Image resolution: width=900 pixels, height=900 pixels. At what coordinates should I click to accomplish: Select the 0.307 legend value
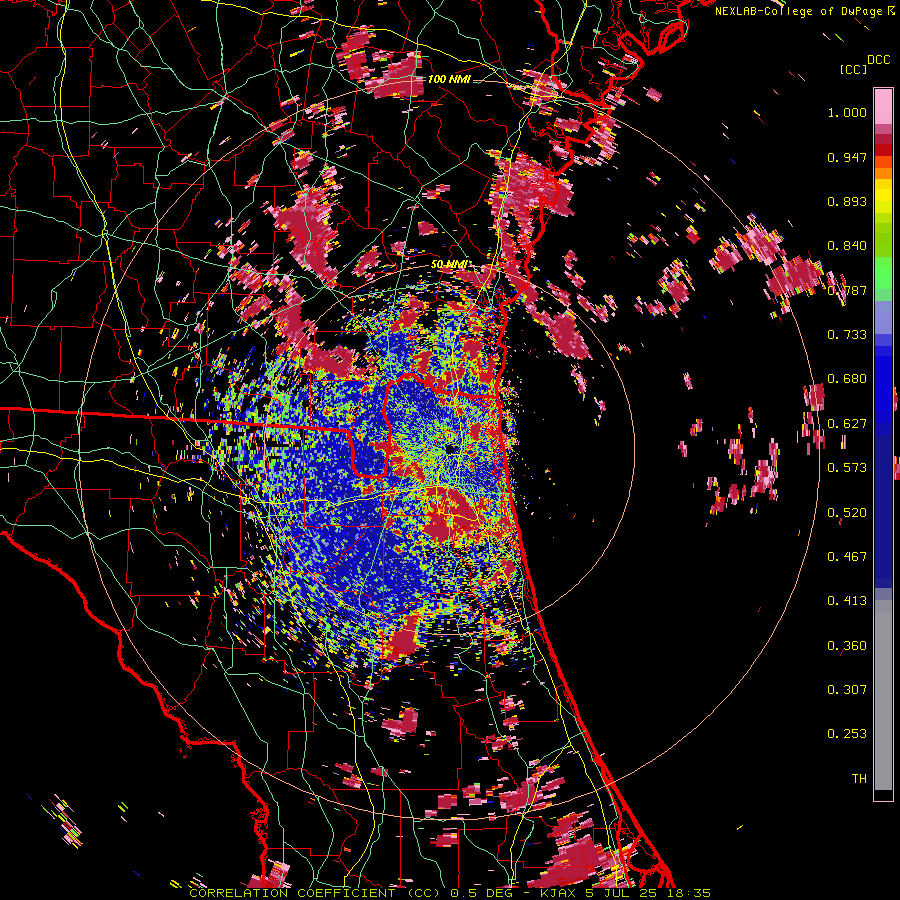point(847,690)
